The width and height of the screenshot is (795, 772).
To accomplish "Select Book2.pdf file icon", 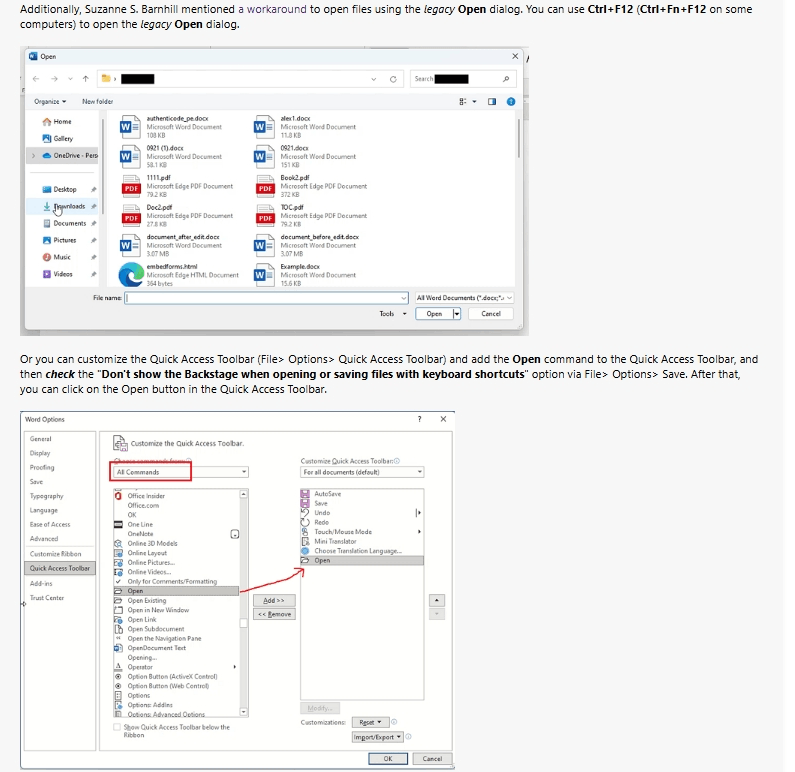I will coord(265,186).
